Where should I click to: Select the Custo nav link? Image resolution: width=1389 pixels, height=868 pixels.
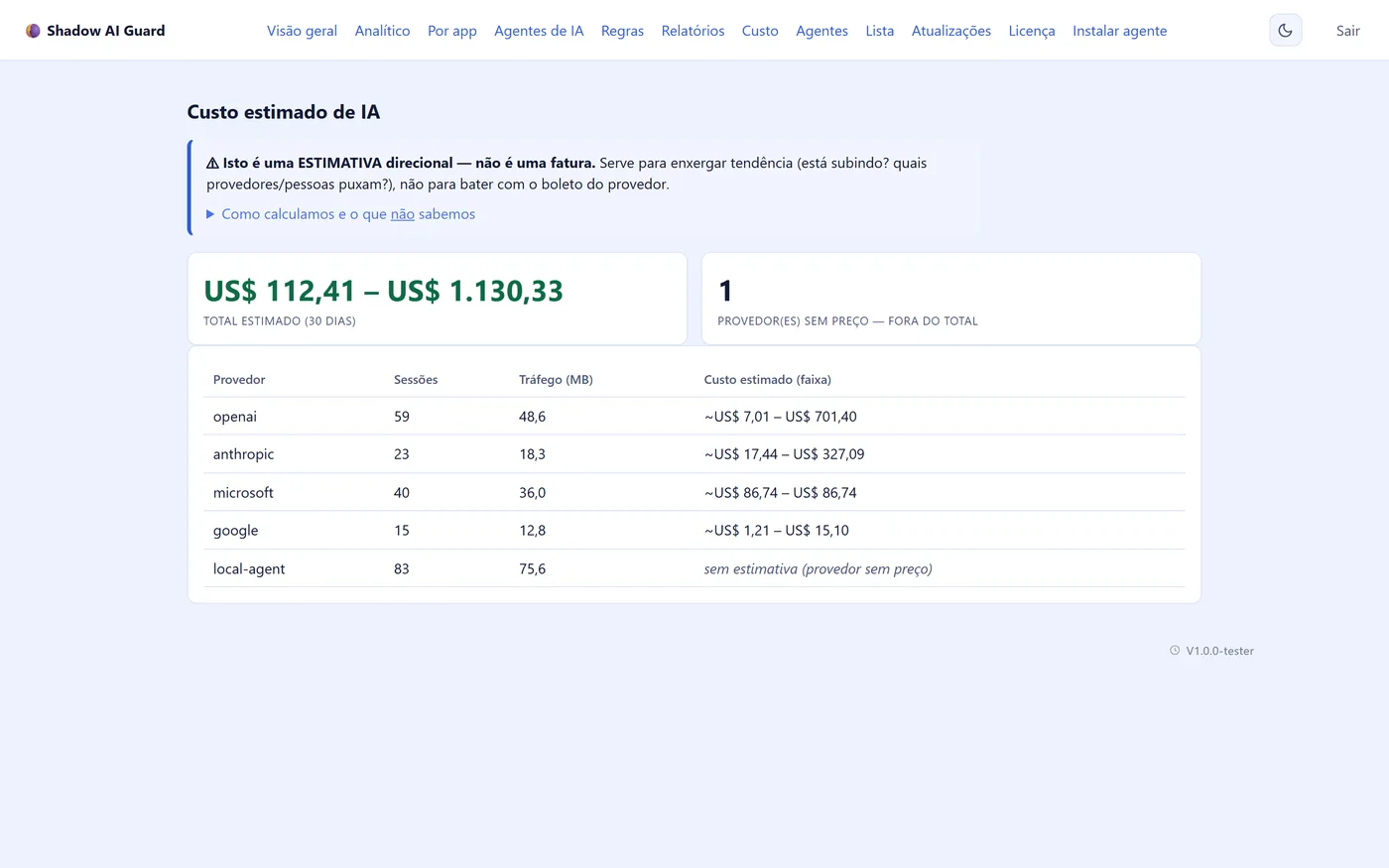pos(760,31)
